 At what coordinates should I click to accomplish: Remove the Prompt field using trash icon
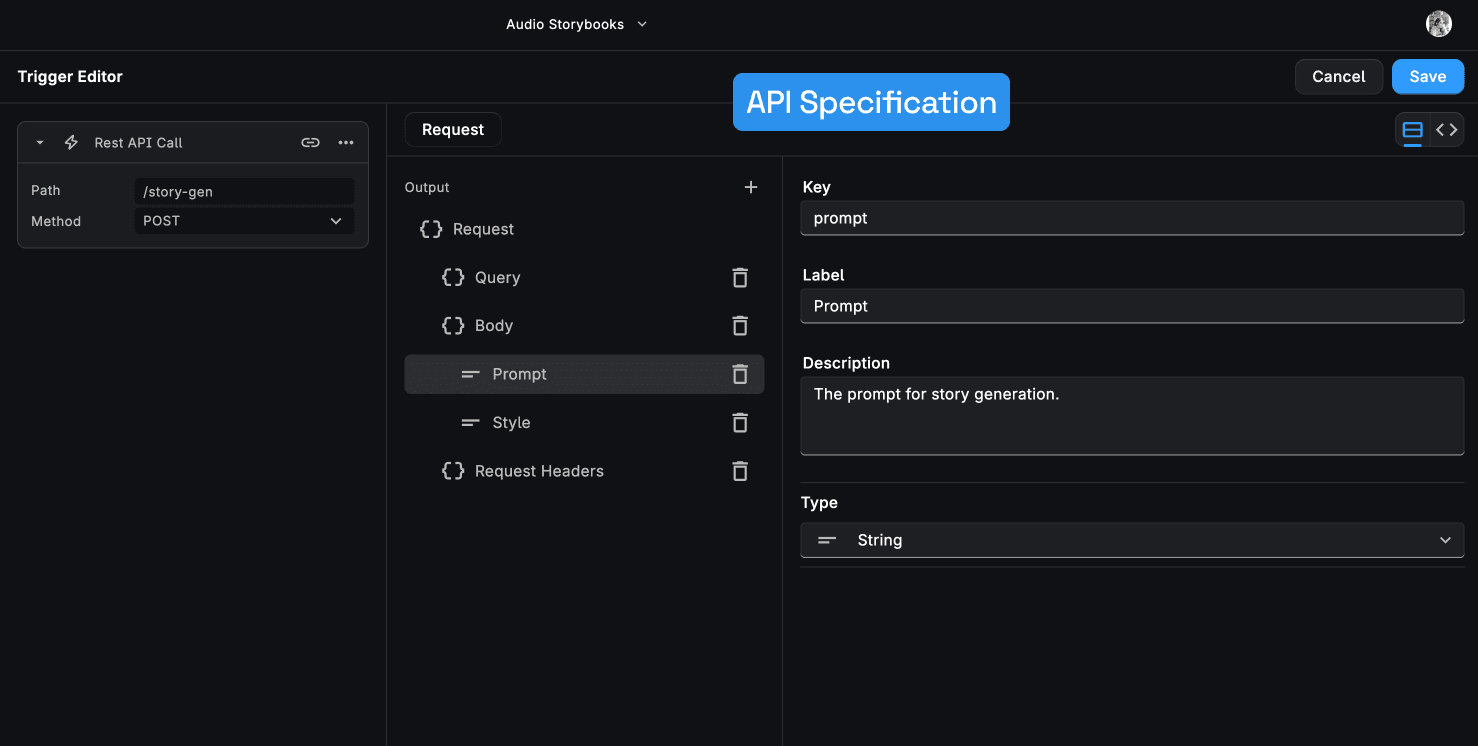point(740,374)
